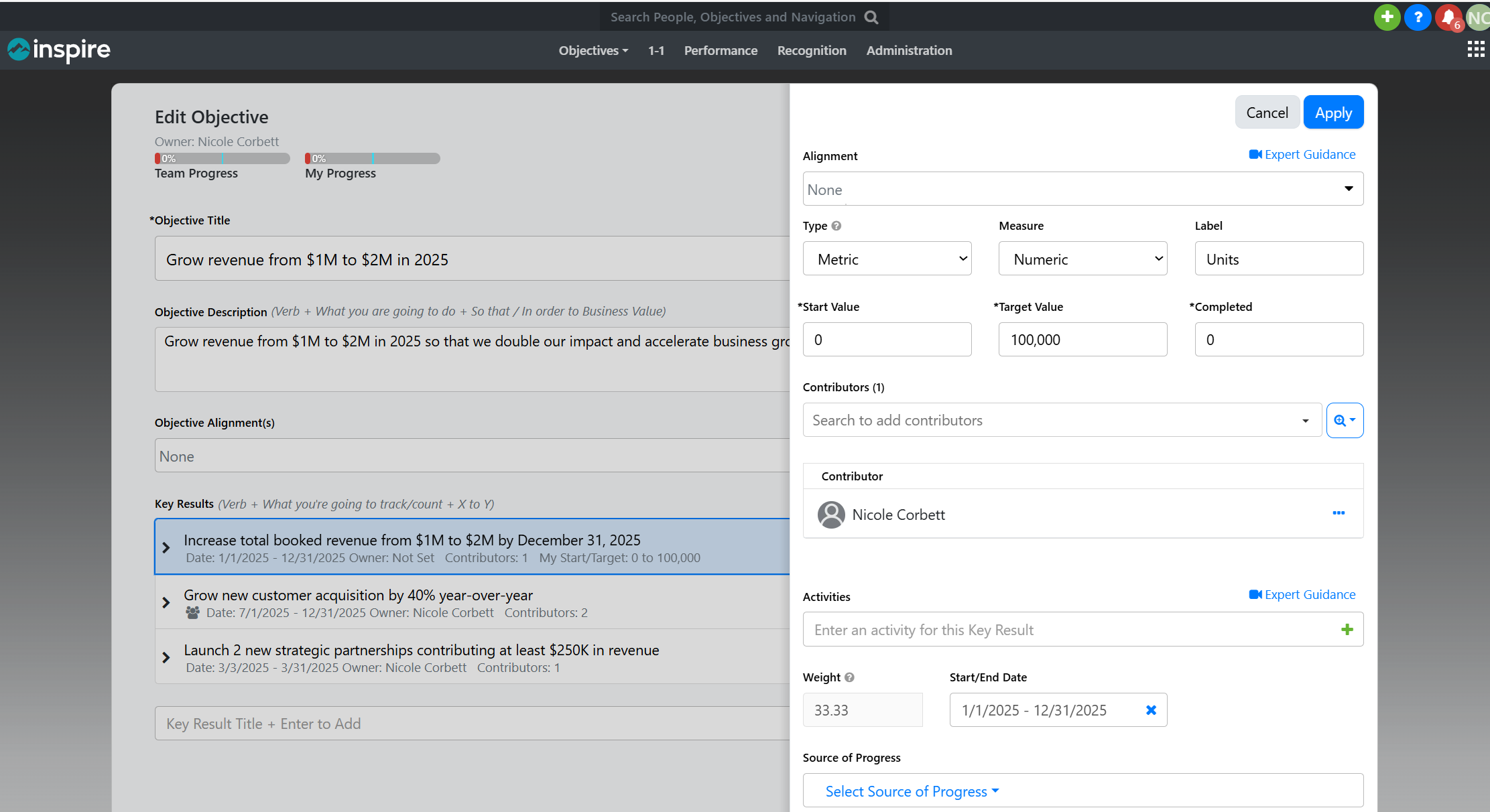Screen dimensions: 1490x812
Task: Open the Performance menu item
Action: tap(721, 50)
